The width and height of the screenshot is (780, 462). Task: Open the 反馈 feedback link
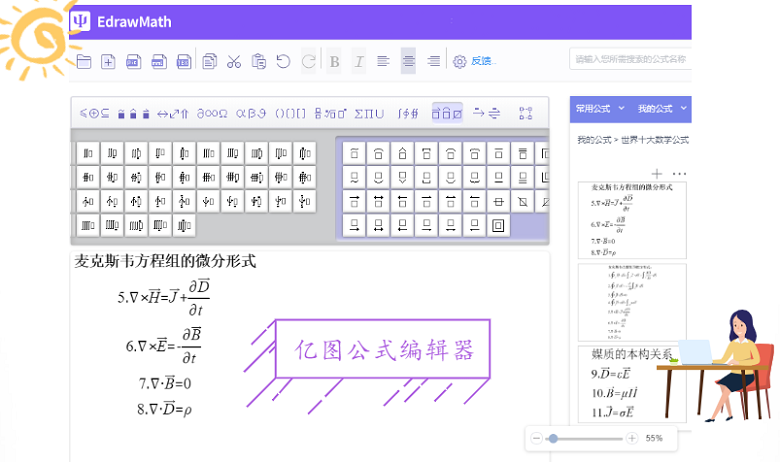click(482, 61)
